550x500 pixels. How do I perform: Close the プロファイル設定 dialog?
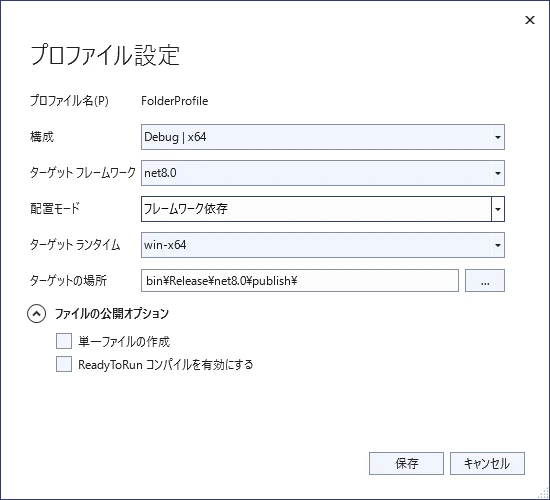pyautogui.click(x=530, y=20)
